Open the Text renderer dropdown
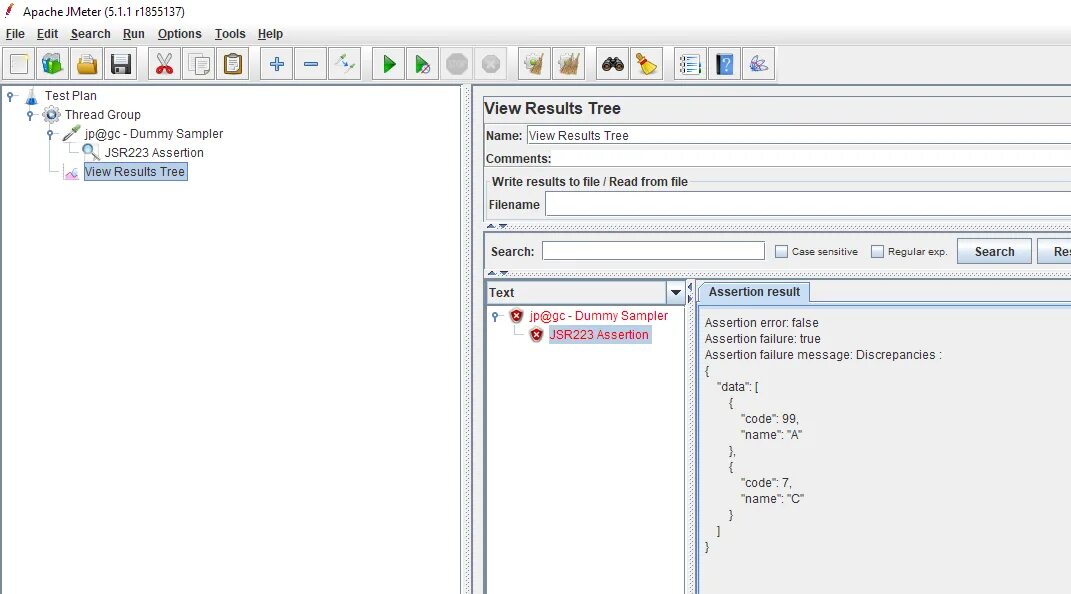Viewport: 1071px width, 594px height. 676,292
